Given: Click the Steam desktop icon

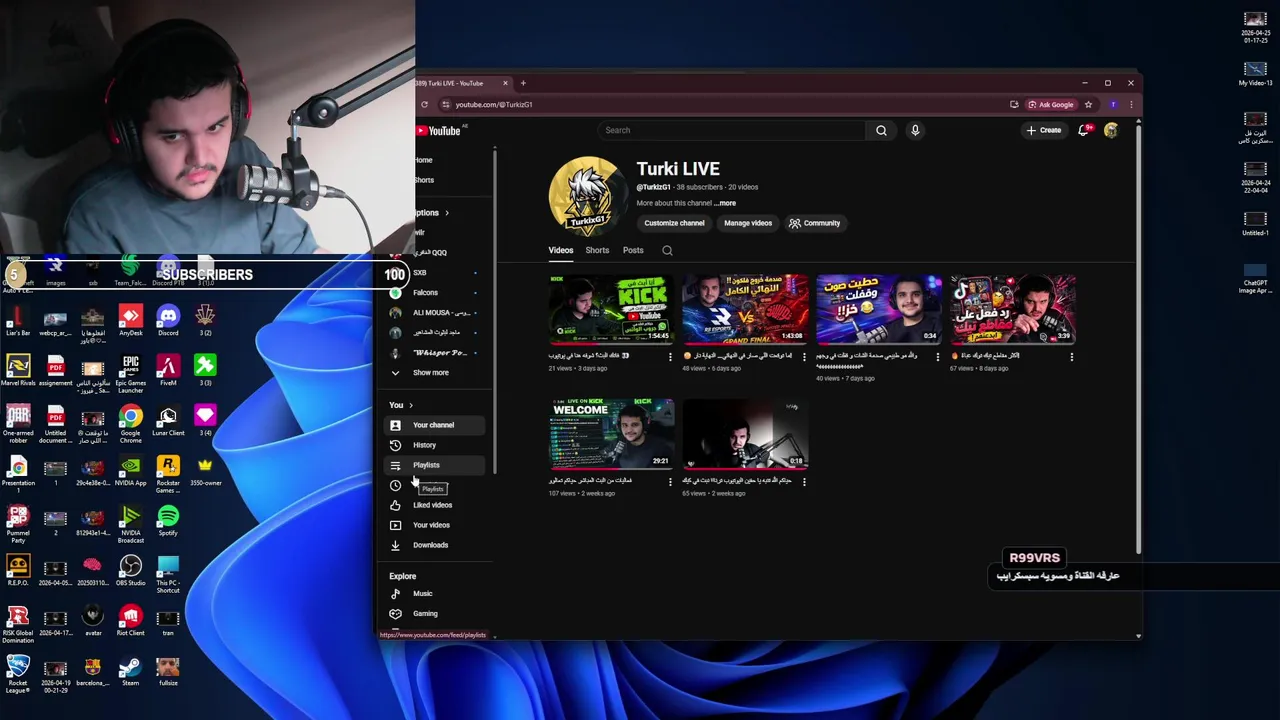Looking at the screenshot, I should coord(130,671).
